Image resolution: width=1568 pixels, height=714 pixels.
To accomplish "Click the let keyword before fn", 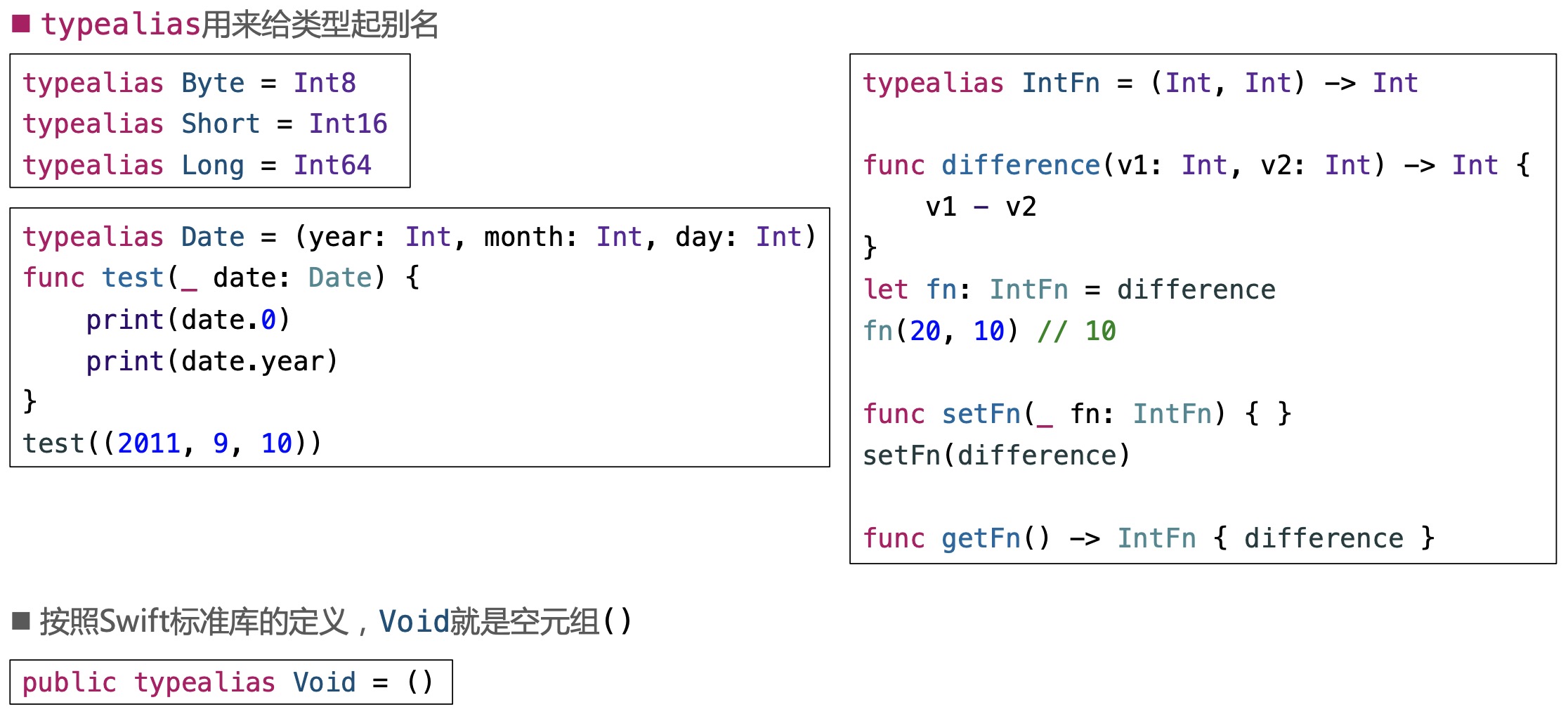I will point(886,290).
